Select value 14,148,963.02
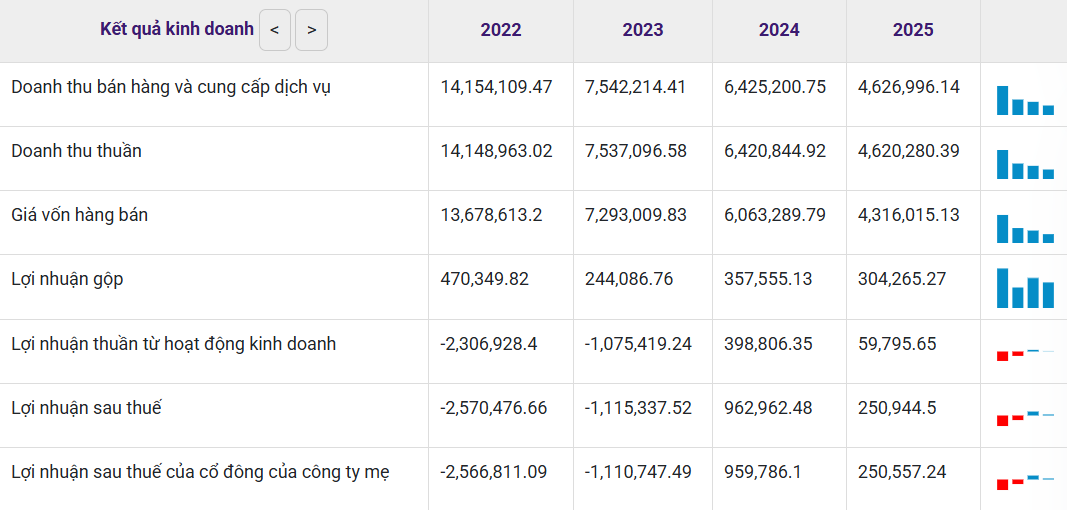 (497, 151)
